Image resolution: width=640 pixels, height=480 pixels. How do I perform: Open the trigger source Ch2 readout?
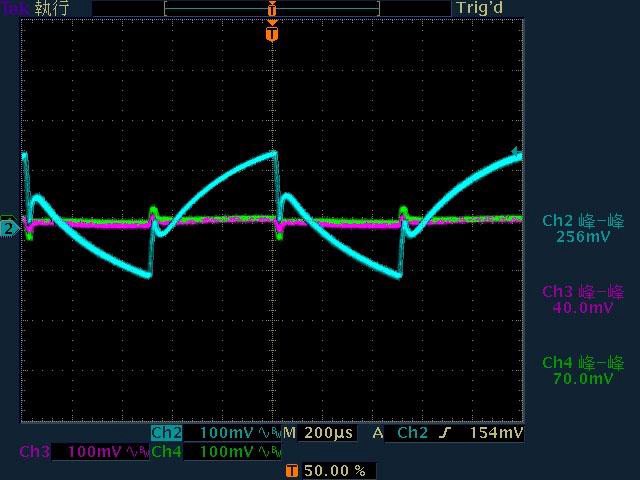pos(412,434)
